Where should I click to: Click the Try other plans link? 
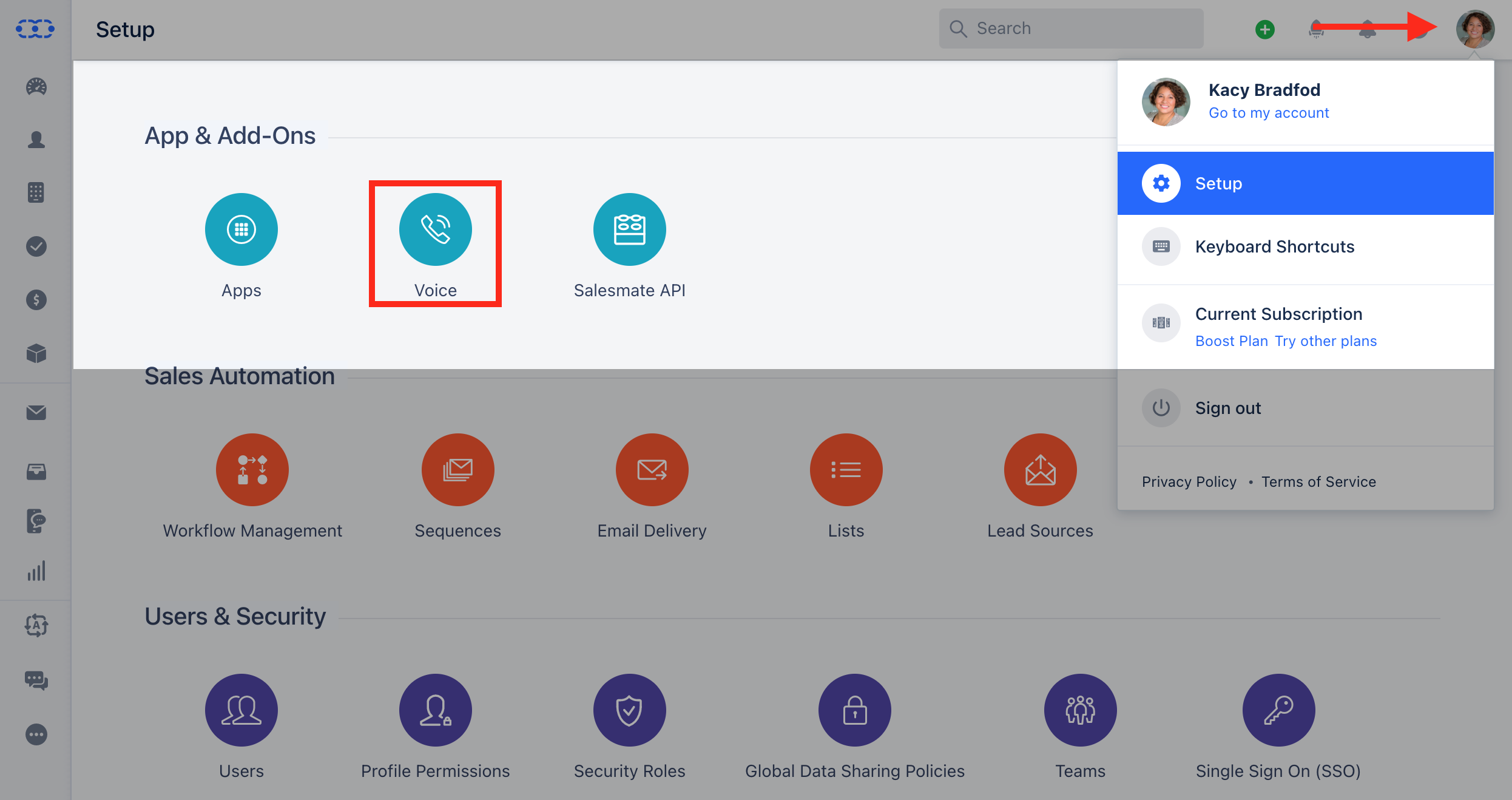coord(1326,341)
